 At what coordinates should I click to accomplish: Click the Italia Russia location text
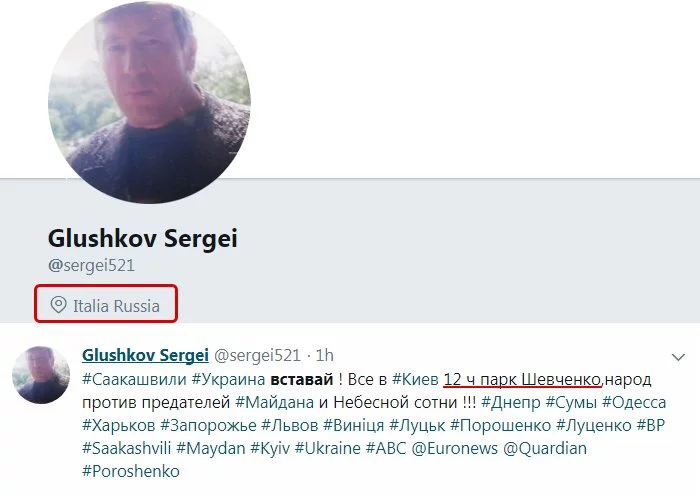(117, 306)
